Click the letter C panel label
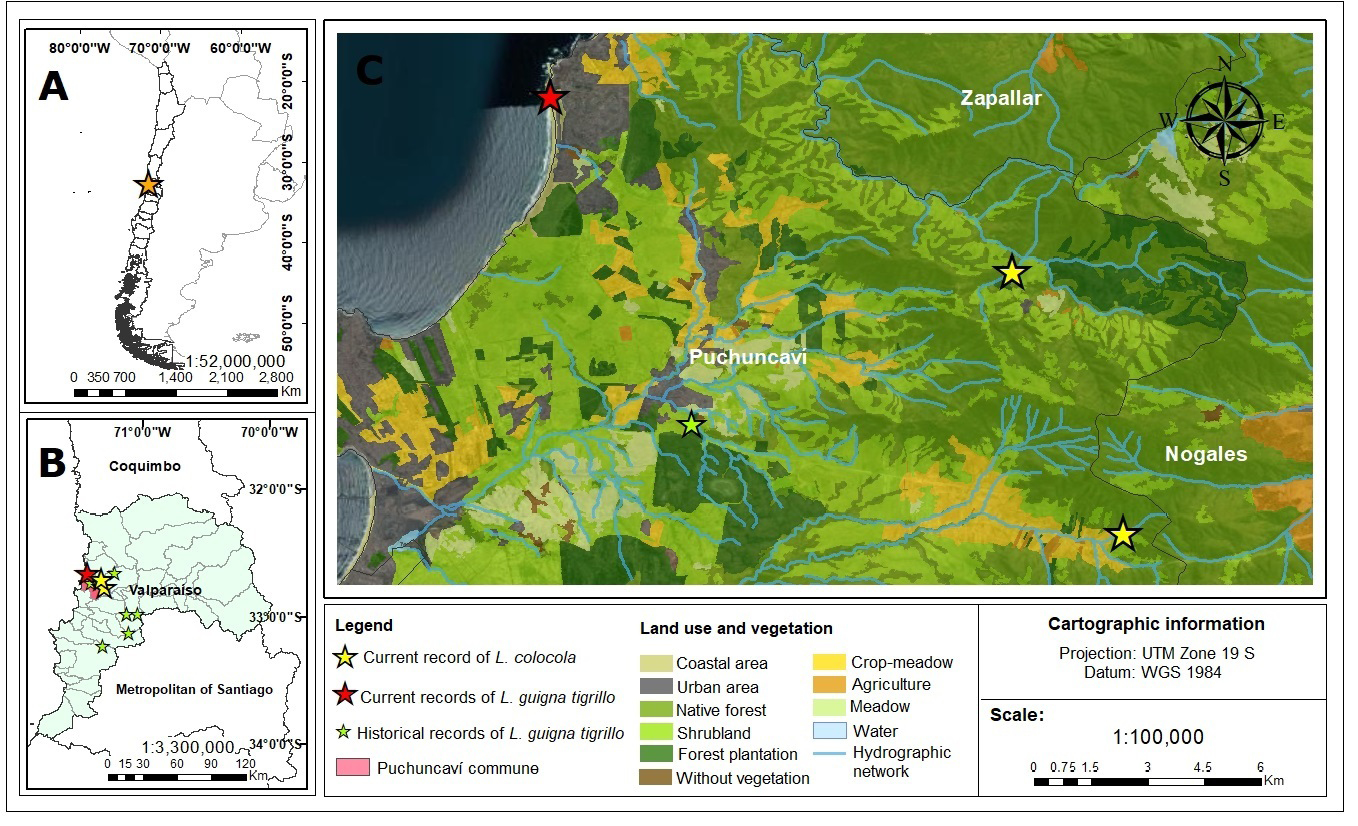 (x=370, y=70)
